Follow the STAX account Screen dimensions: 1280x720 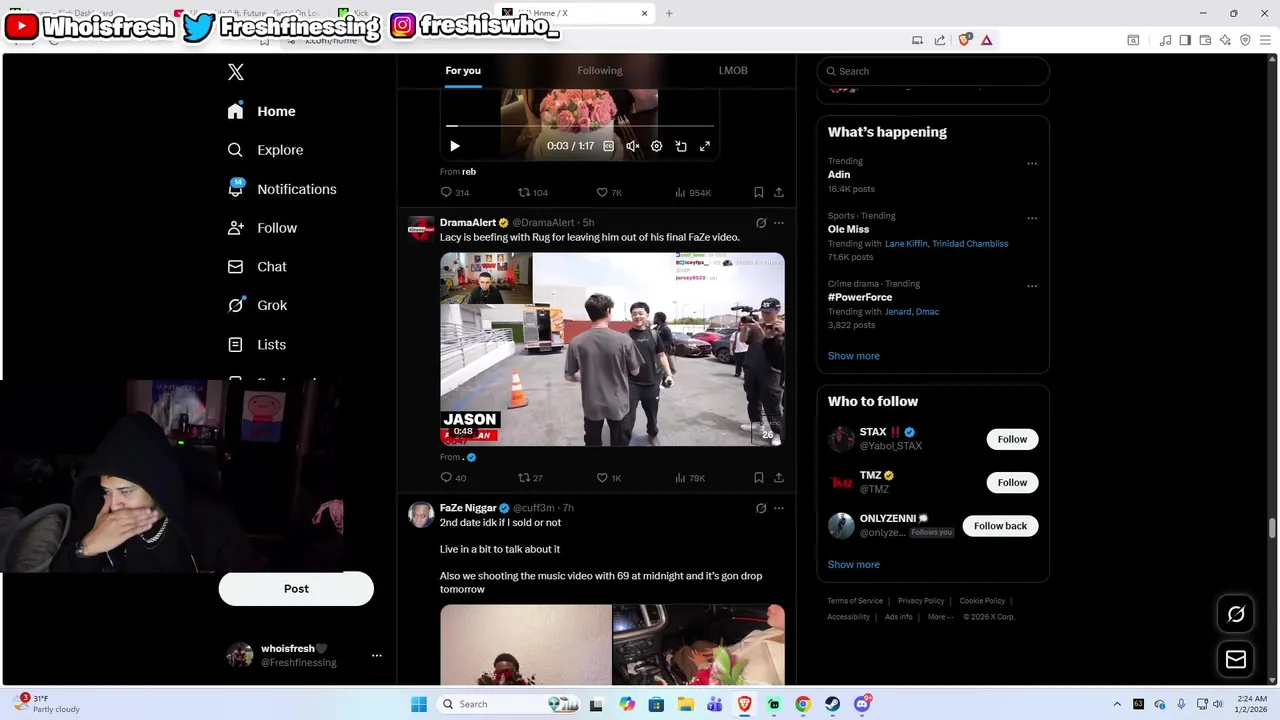point(1012,439)
